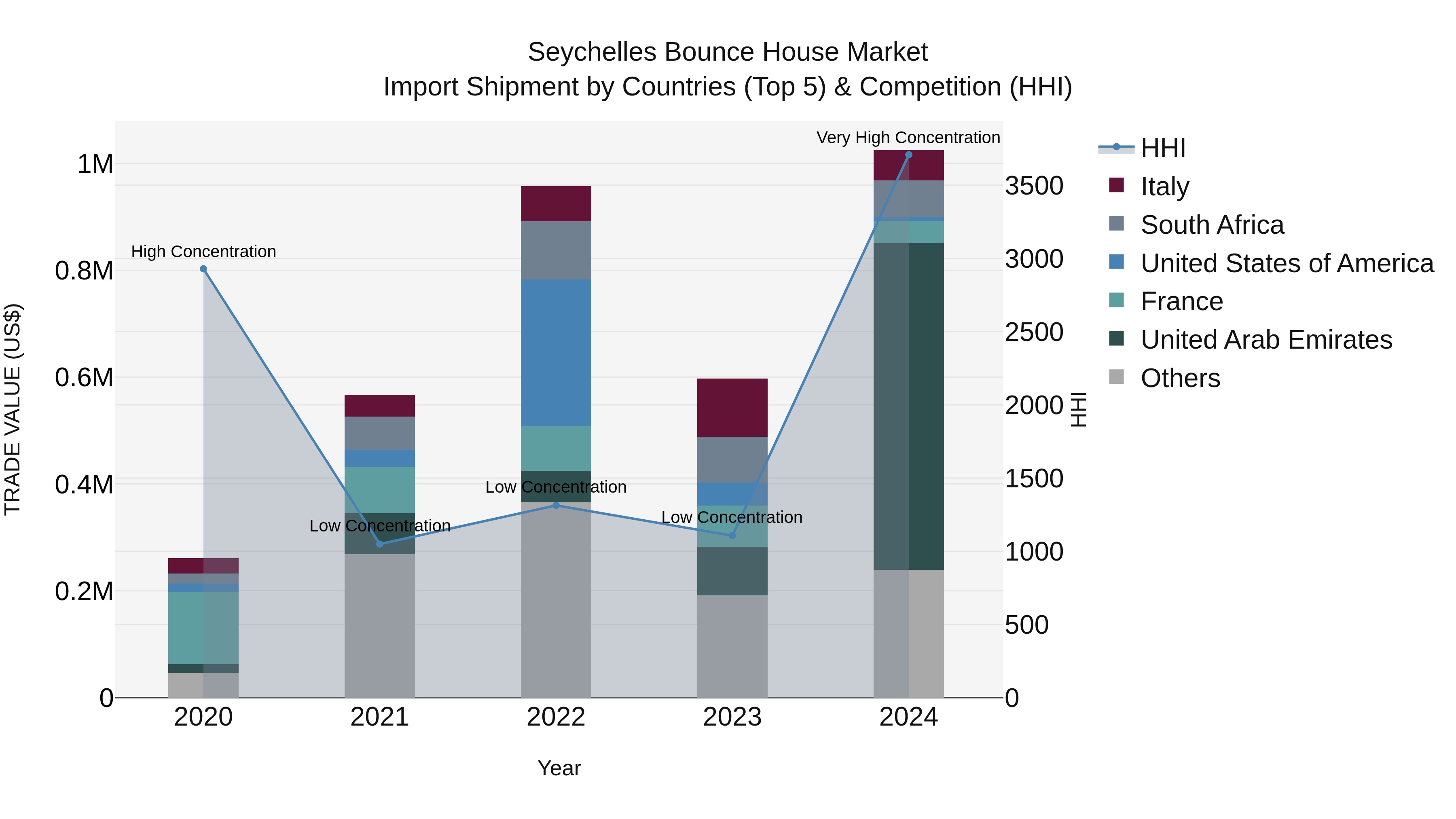Click the 2023 Others bar segment
Image resolution: width=1456 pixels, height=819 pixels.
click(732, 646)
